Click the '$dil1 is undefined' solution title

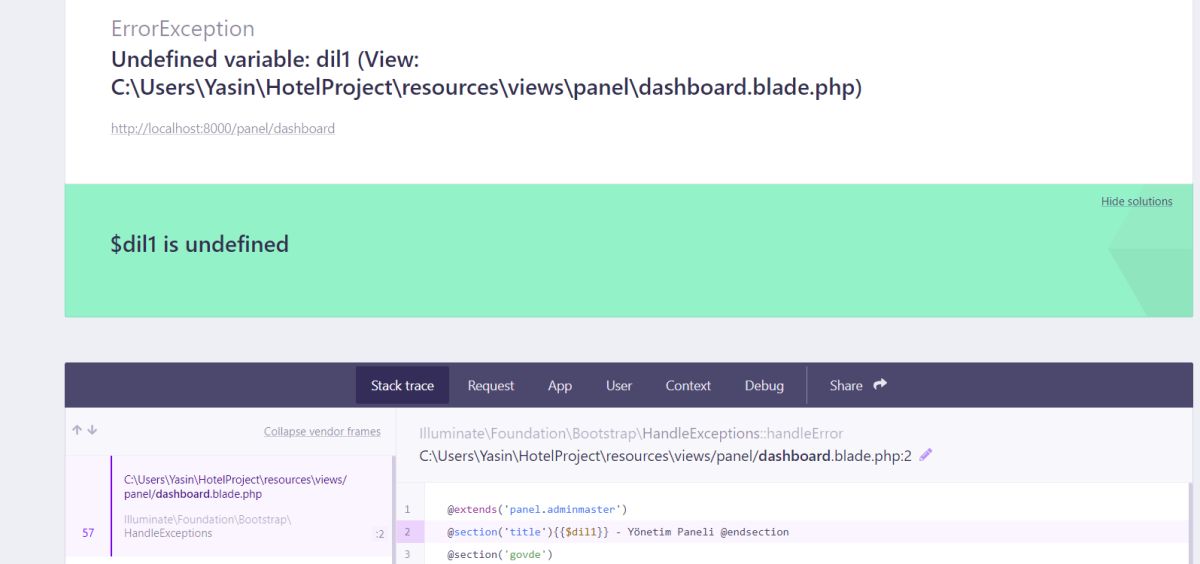coord(199,244)
